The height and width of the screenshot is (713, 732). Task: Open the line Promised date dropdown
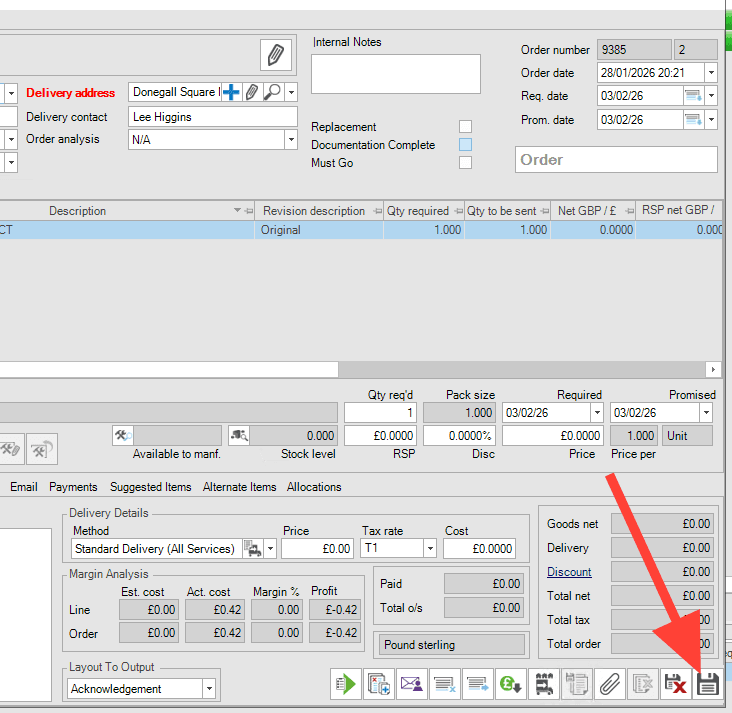click(x=706, y=413)
